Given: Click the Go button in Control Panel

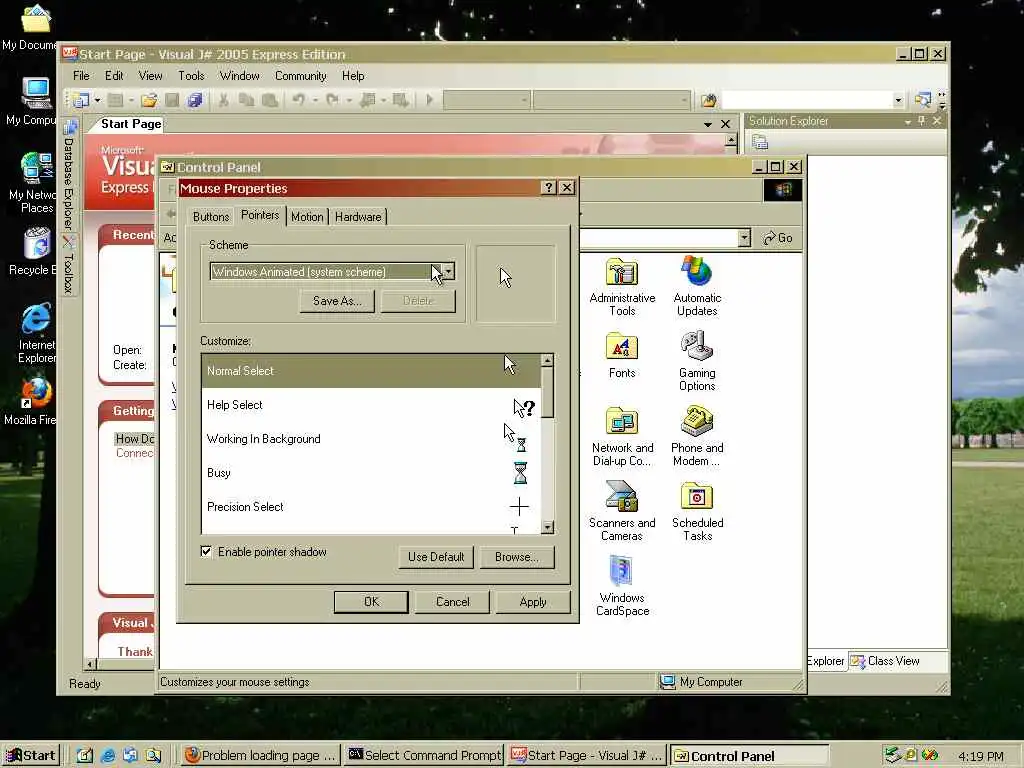Looking at the screenshot, I should pos(778,238).
